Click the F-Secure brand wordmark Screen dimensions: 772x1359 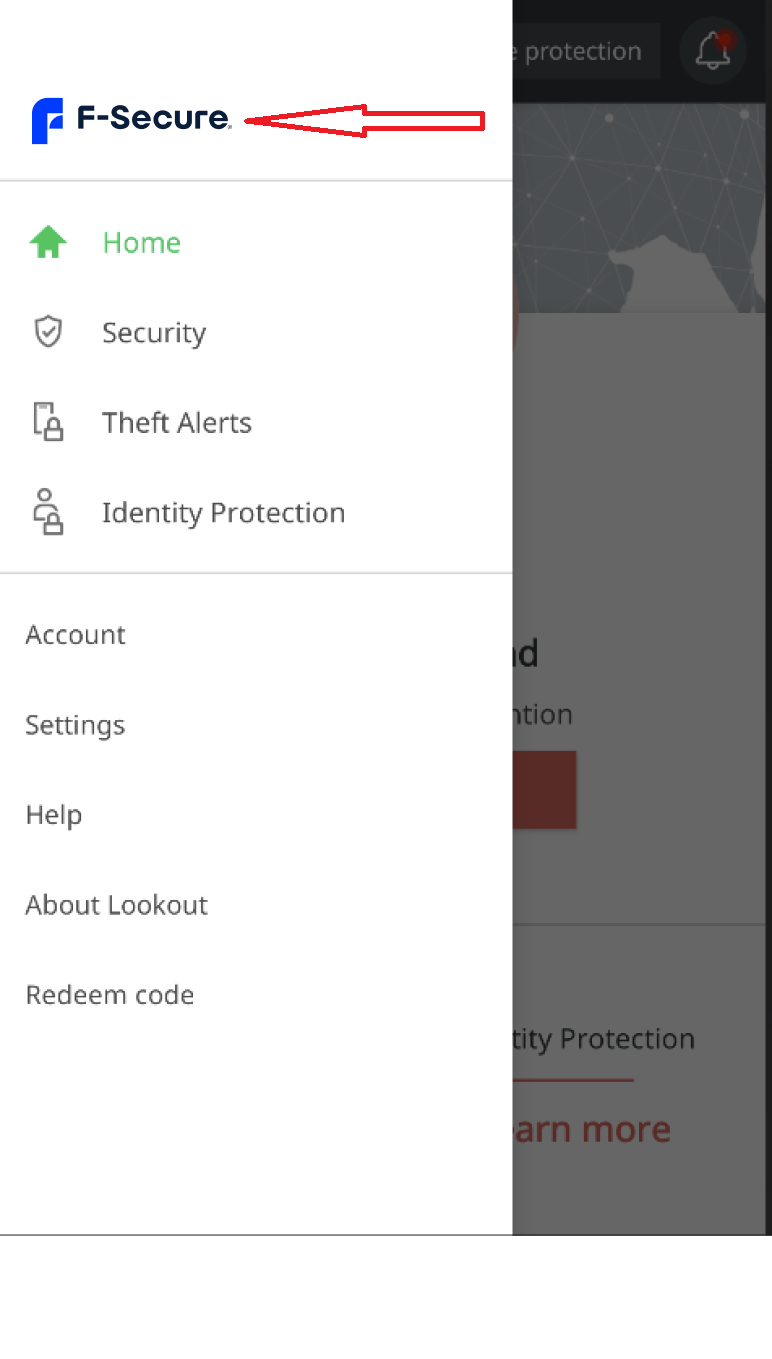point(154,118)
